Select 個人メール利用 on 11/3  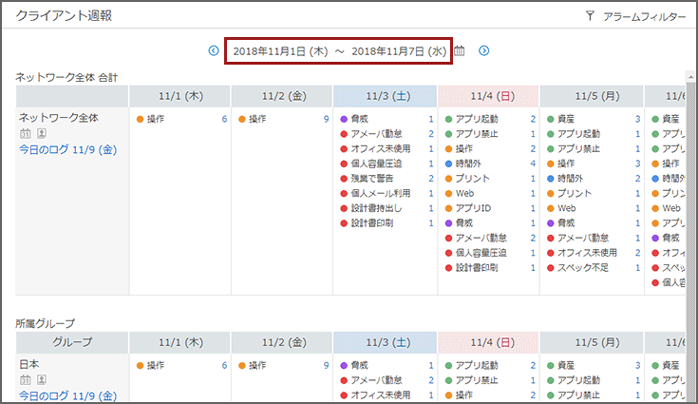(x=381, y=193)
